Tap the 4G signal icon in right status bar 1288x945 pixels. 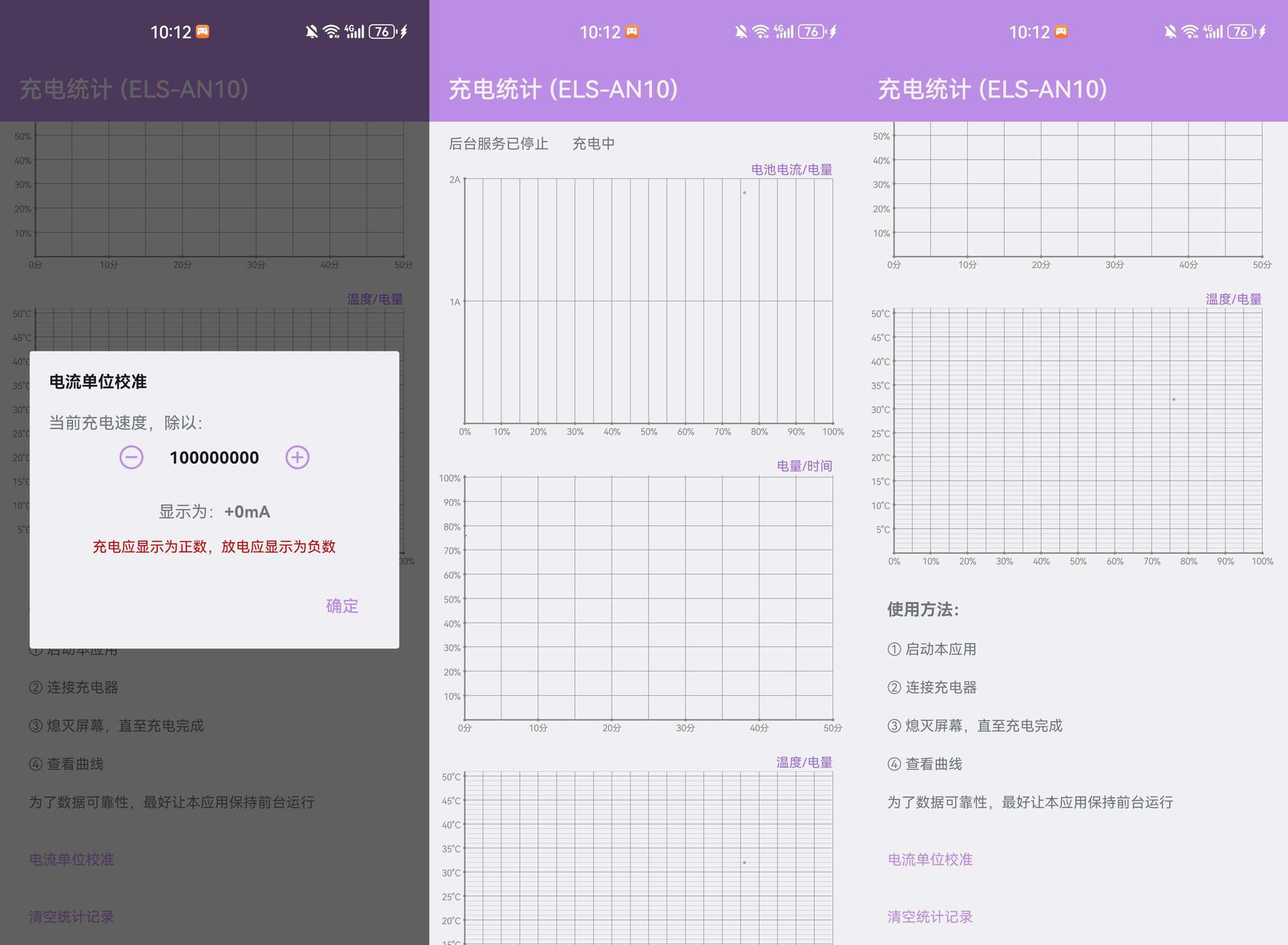click(1213, 31)
